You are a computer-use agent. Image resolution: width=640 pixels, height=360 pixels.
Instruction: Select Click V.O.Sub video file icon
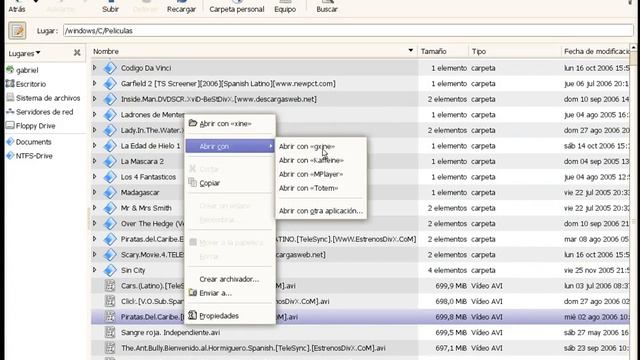[x=110, y=301]
